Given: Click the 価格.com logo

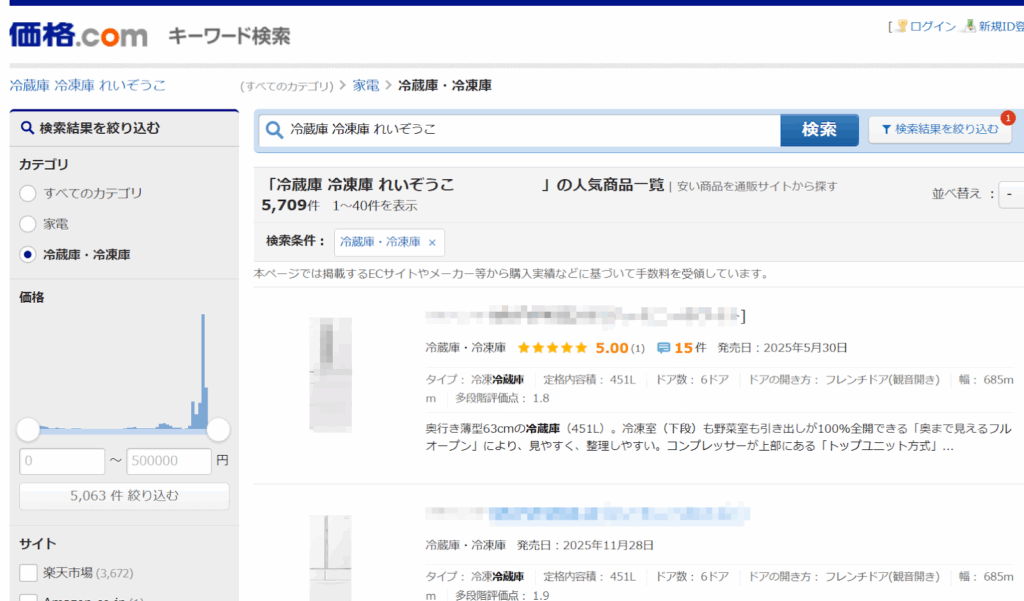Looking at the screenshot, I should pyautogui.click(x=78, y=35).
